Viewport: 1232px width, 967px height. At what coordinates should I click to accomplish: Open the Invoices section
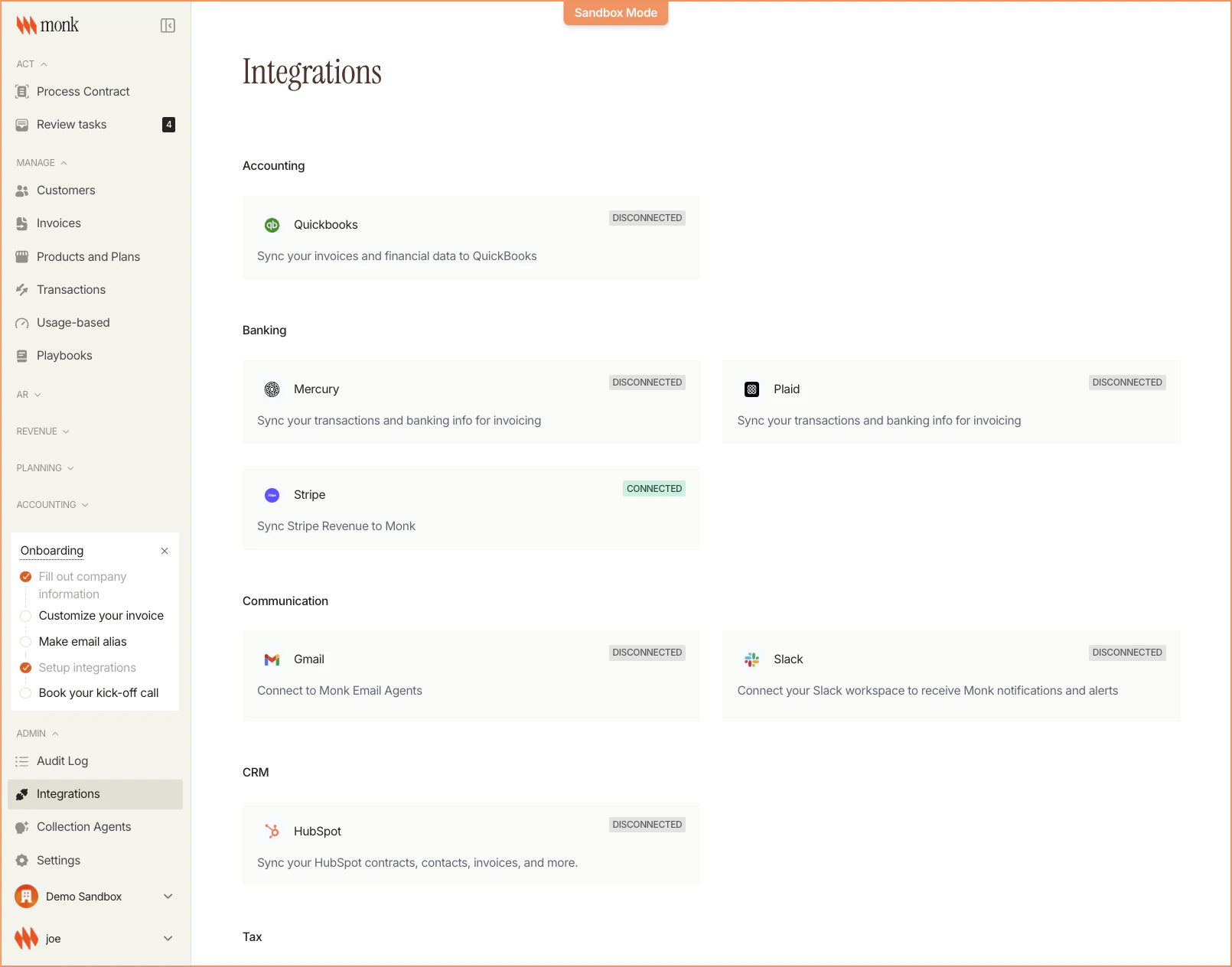tap(58, 223)
